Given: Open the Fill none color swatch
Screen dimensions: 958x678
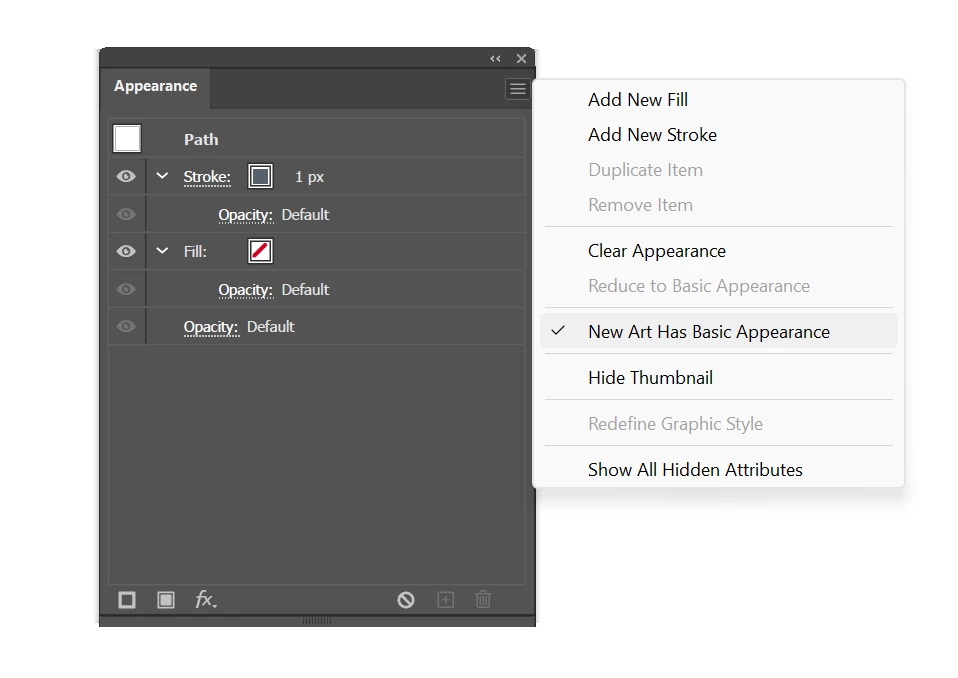Looking at the screenshot, I should click(x=260, y=251).
